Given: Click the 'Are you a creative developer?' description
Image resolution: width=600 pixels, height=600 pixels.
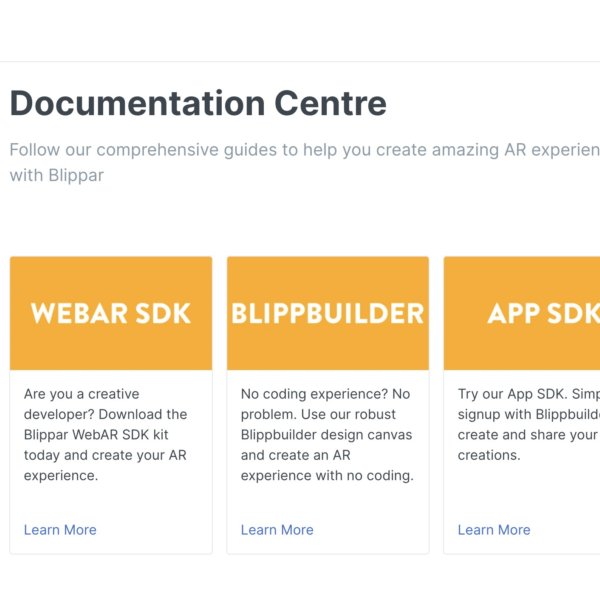Looking at the screenshot, I should (x=105, y=435).
